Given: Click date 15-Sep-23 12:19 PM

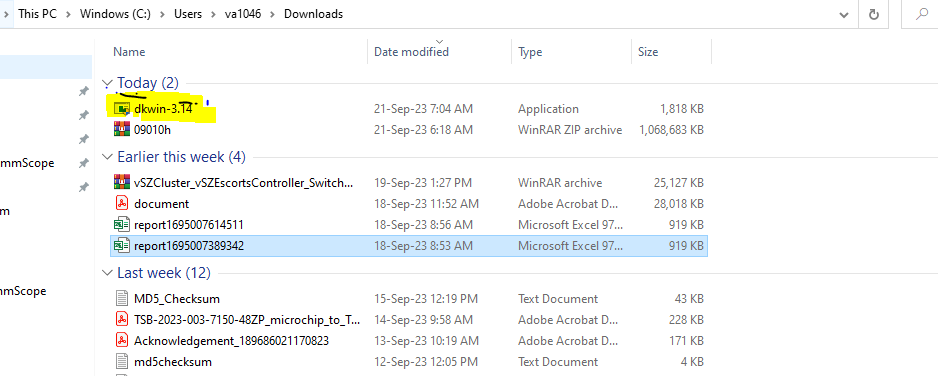Looking at the screenshot, I should (x=426, y=298).
